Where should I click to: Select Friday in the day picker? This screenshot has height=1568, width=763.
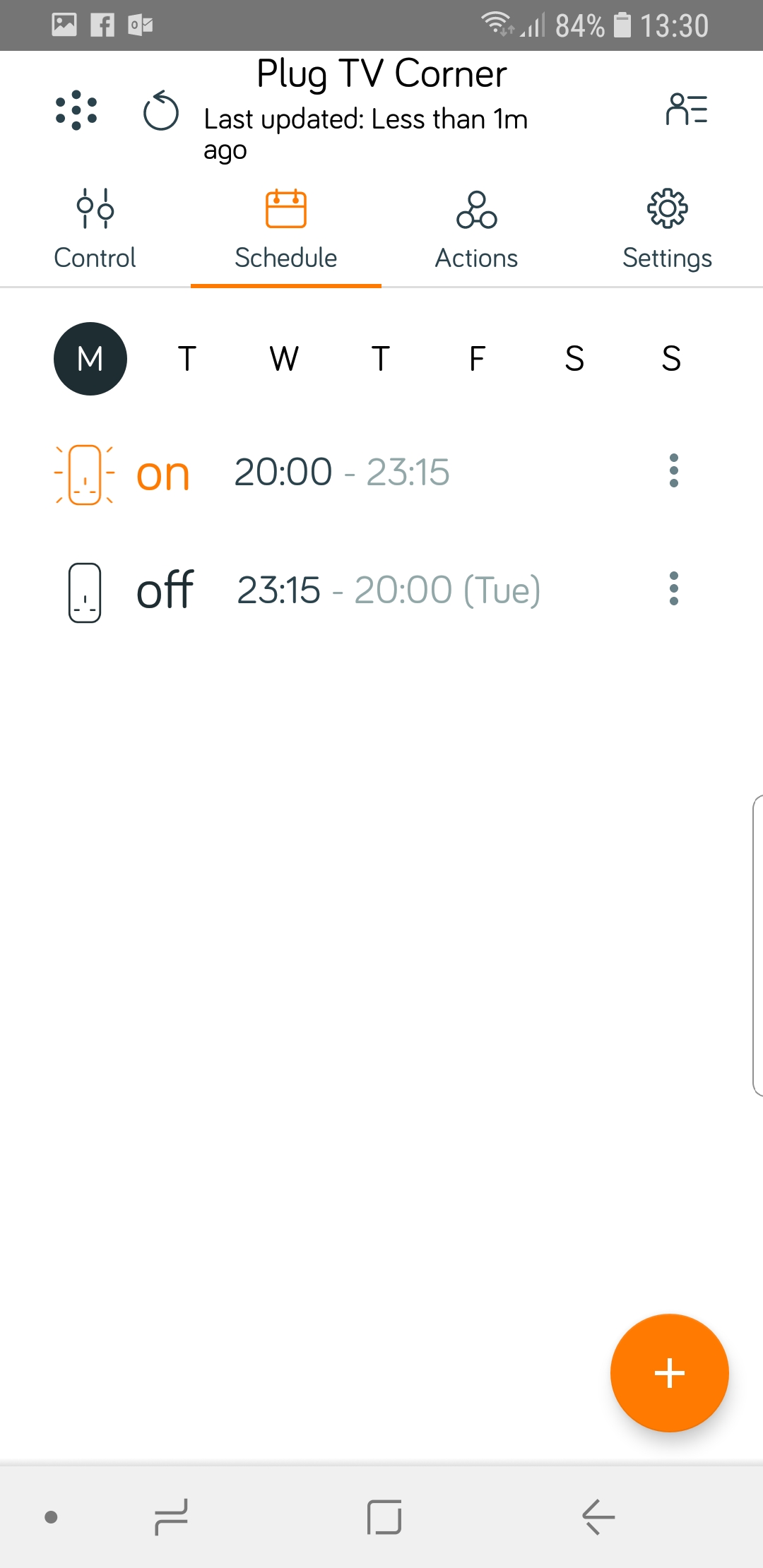(x=478, y=359)
